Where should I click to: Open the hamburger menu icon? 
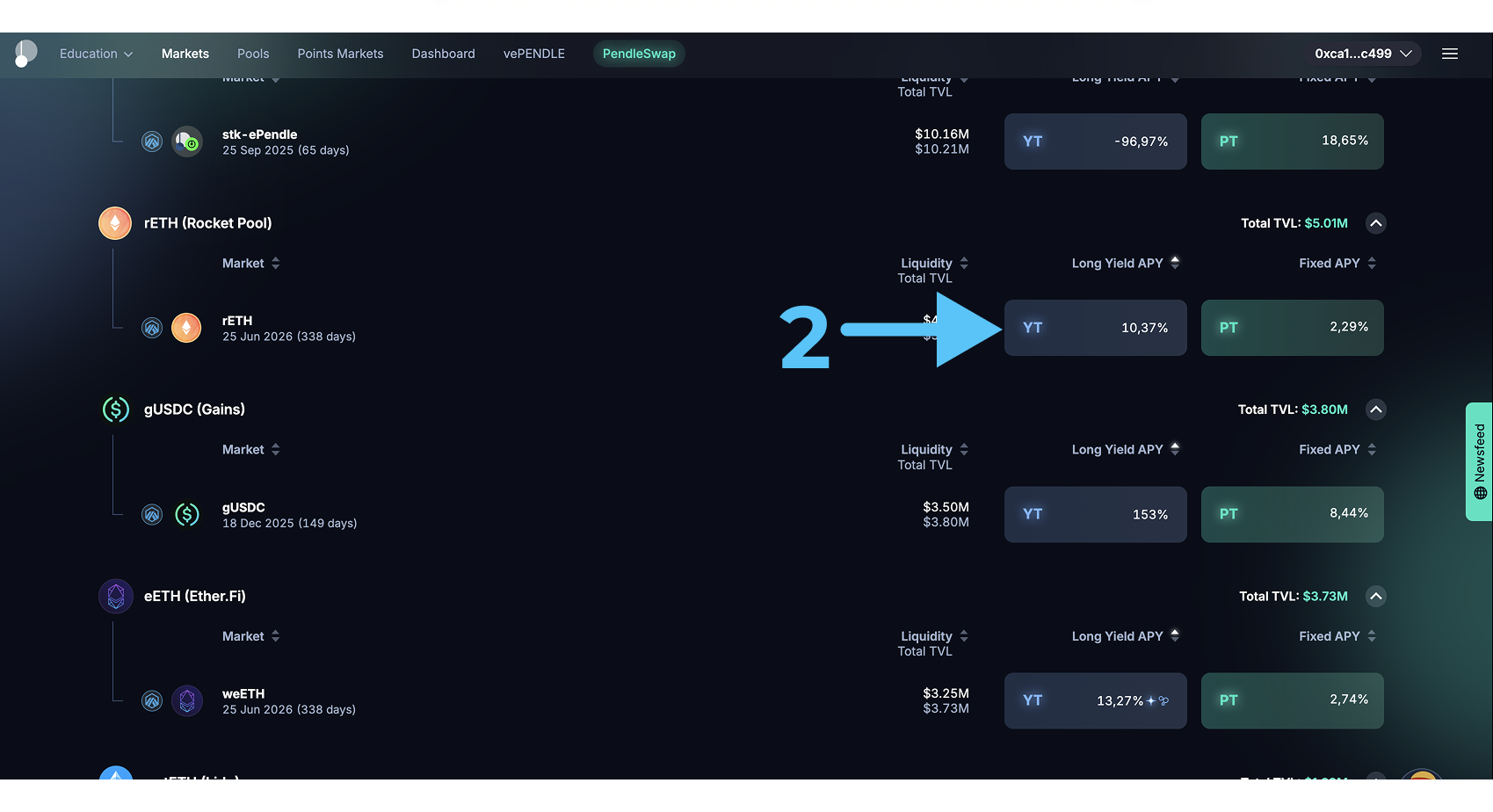click(1449, 54)
